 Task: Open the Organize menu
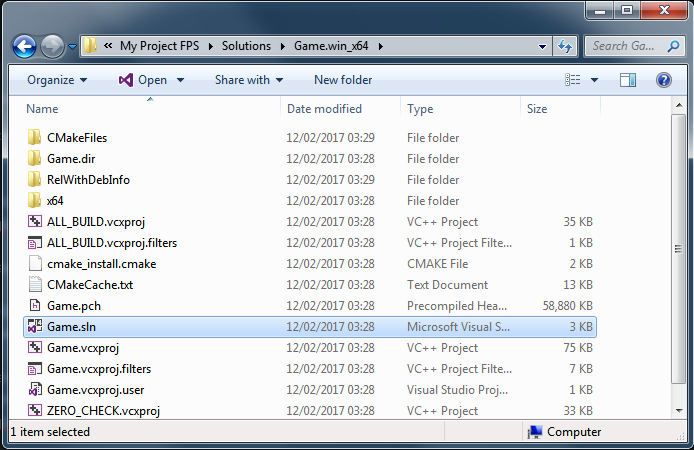coord(57,80)
